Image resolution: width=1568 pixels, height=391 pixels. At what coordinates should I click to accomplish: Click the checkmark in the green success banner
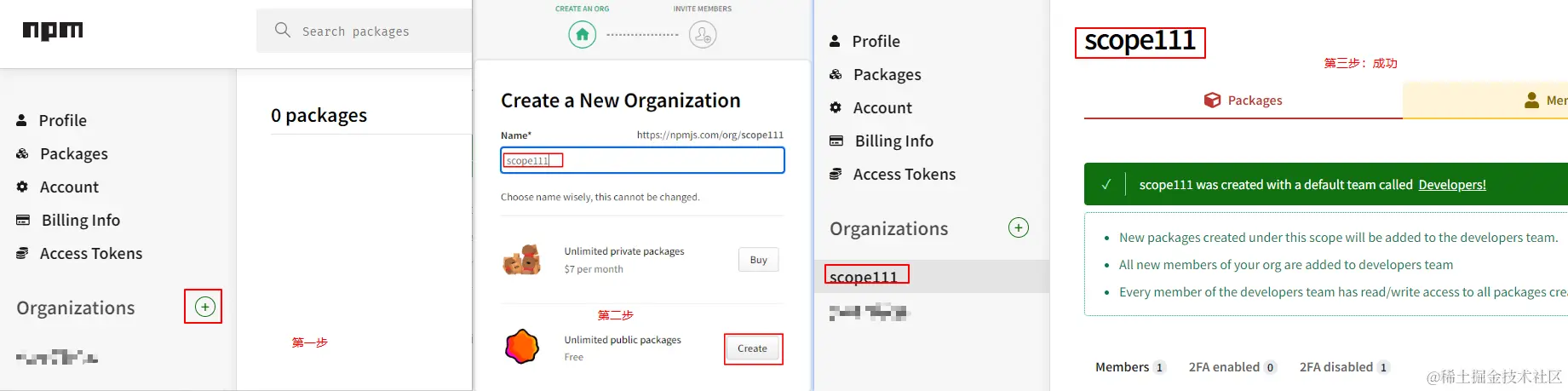[1106, 184]
